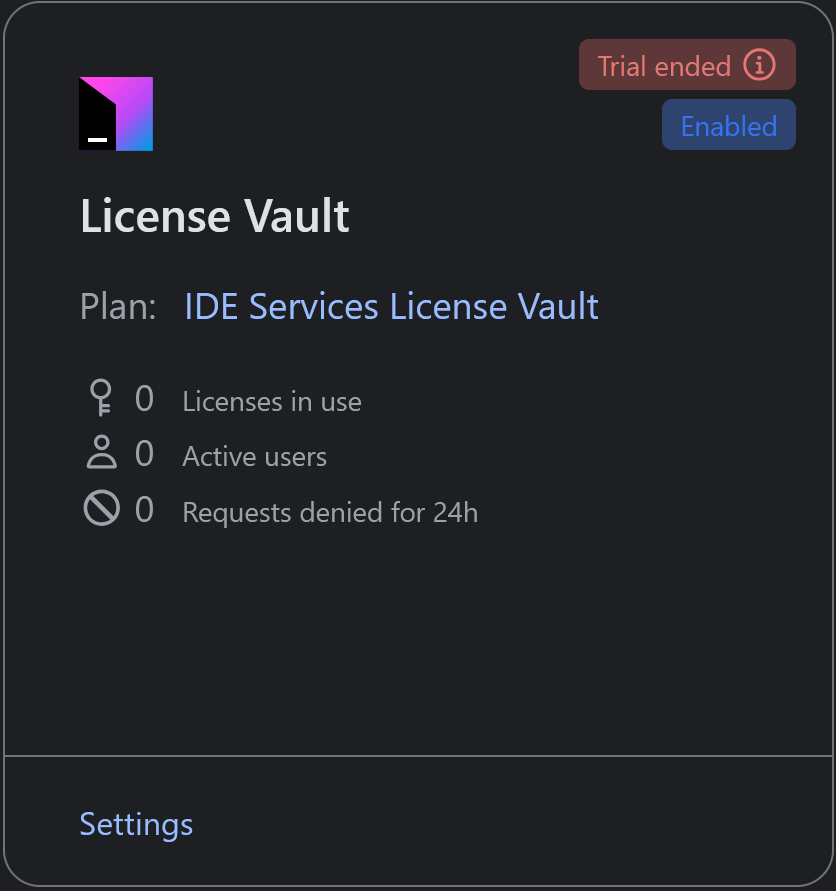Expand the Trial ended notice
Screen dimensions: 836x891
pyautogui.click(x=687, y=64)
